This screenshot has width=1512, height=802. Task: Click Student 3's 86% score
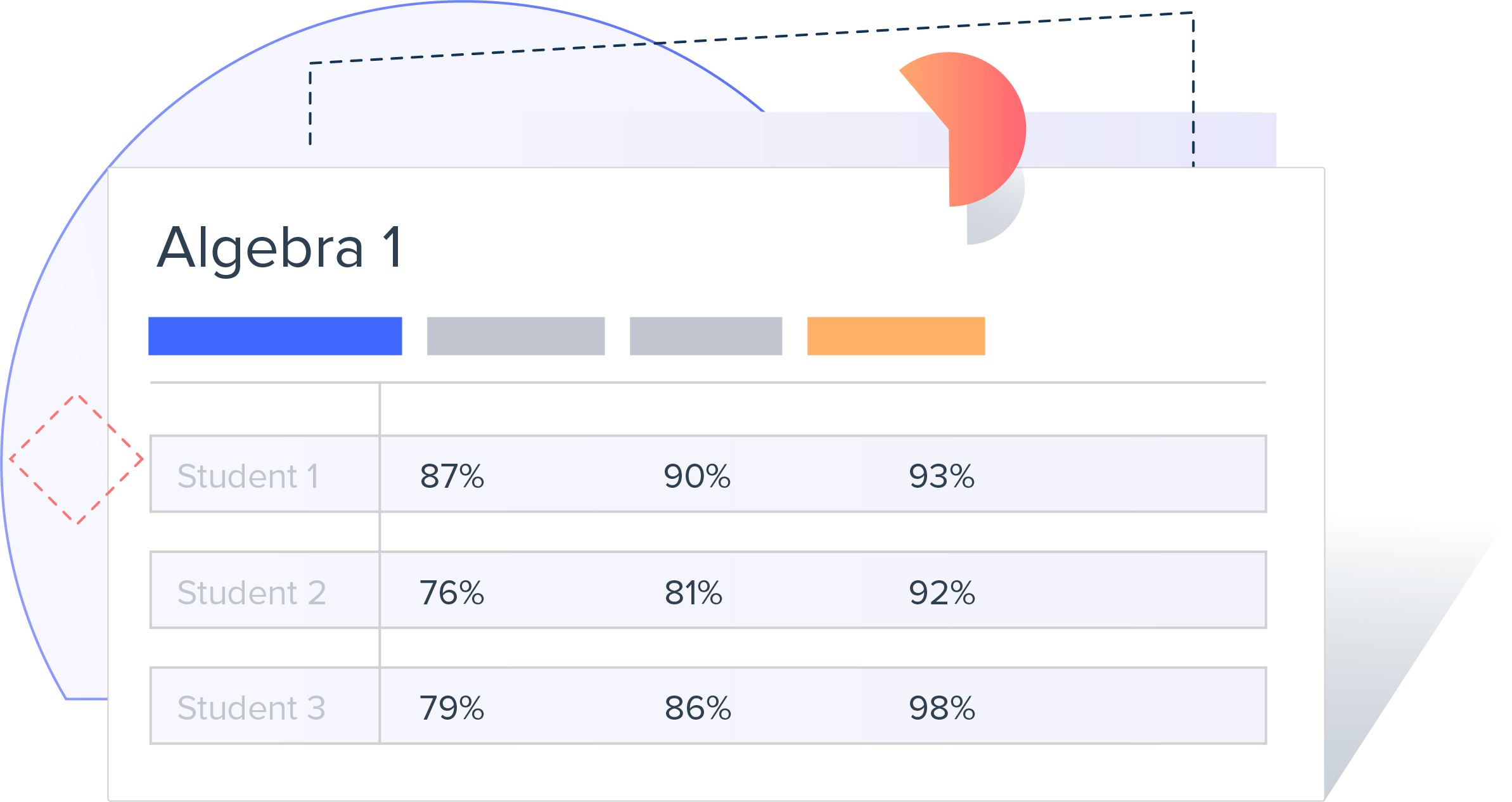[698, 708]
